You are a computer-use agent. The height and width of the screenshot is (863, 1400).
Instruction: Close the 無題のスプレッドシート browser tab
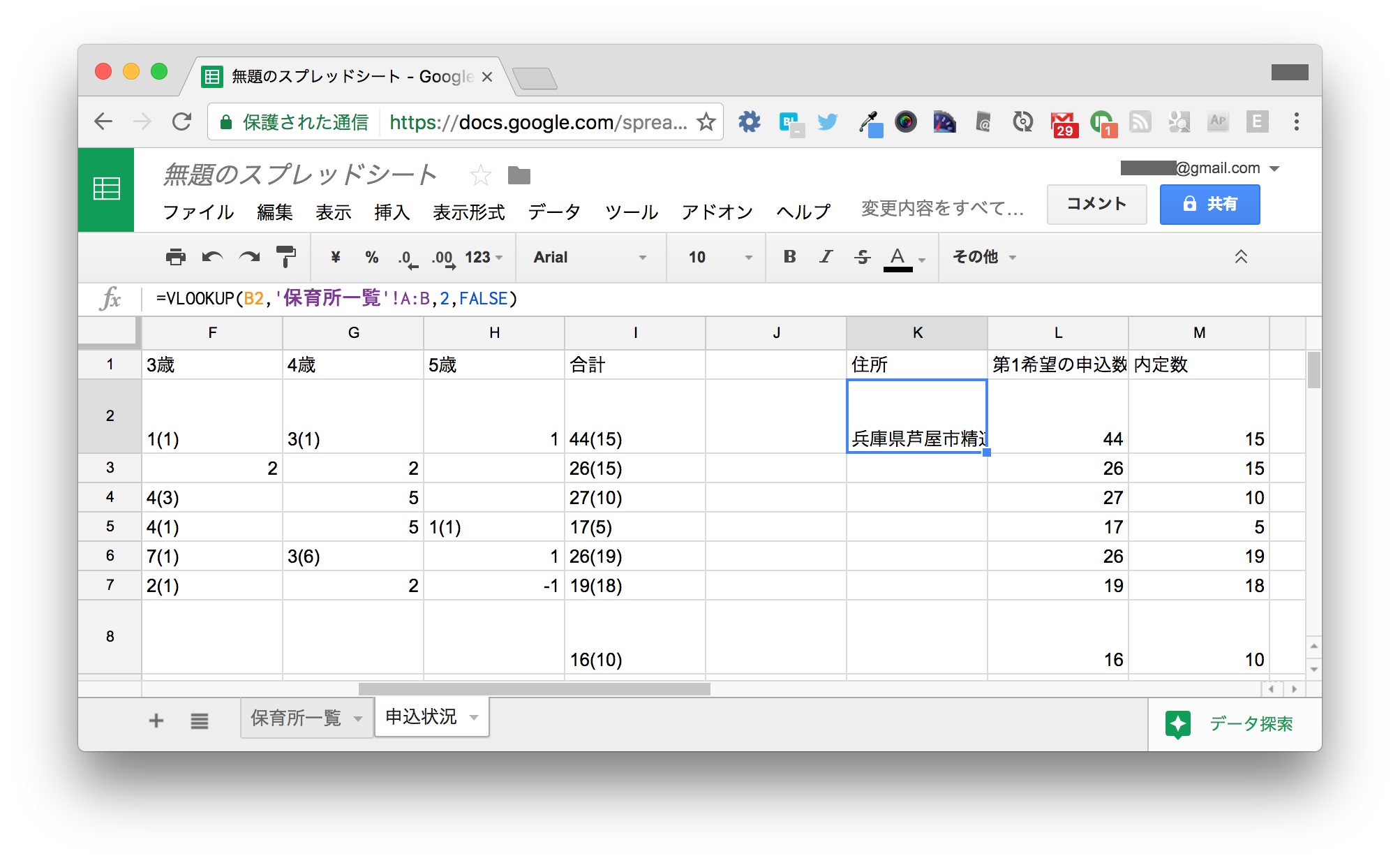tap(487, 77)
